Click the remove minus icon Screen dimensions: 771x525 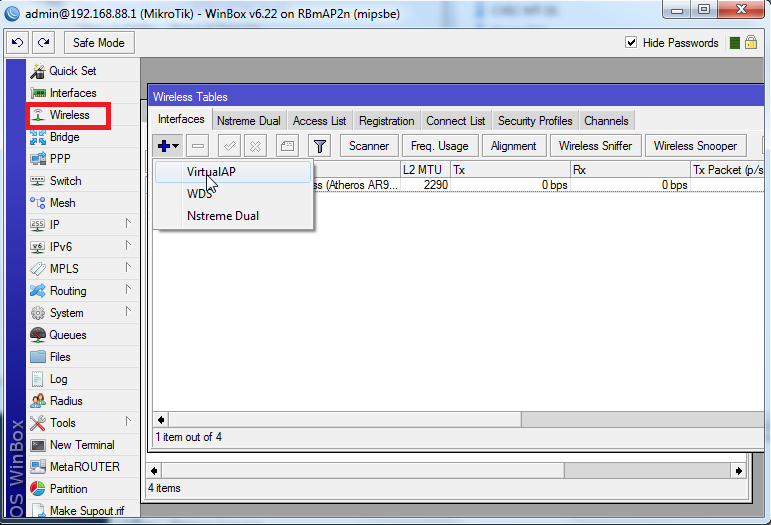click(x=198, y=146)
